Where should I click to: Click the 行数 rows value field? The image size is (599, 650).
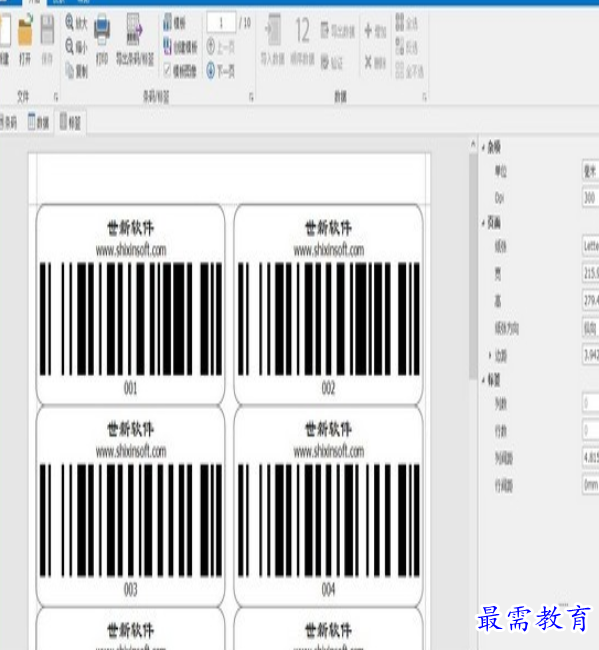coord(591,431)
